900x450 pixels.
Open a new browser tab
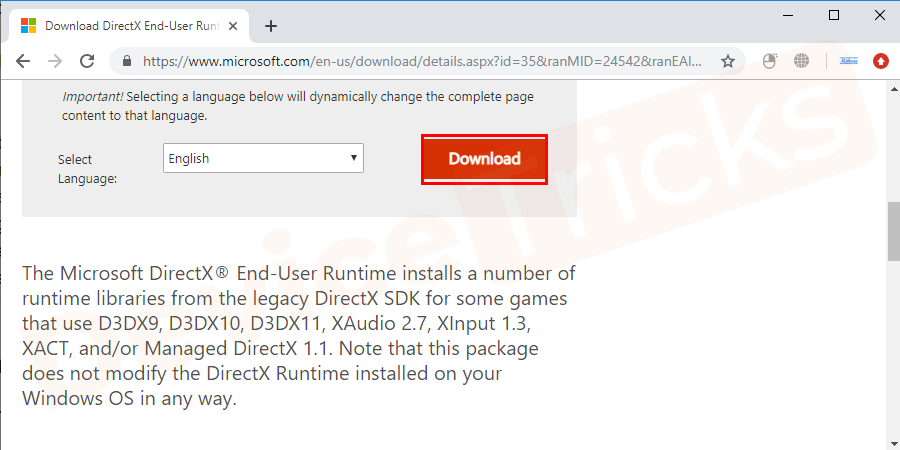coord(271,26)
